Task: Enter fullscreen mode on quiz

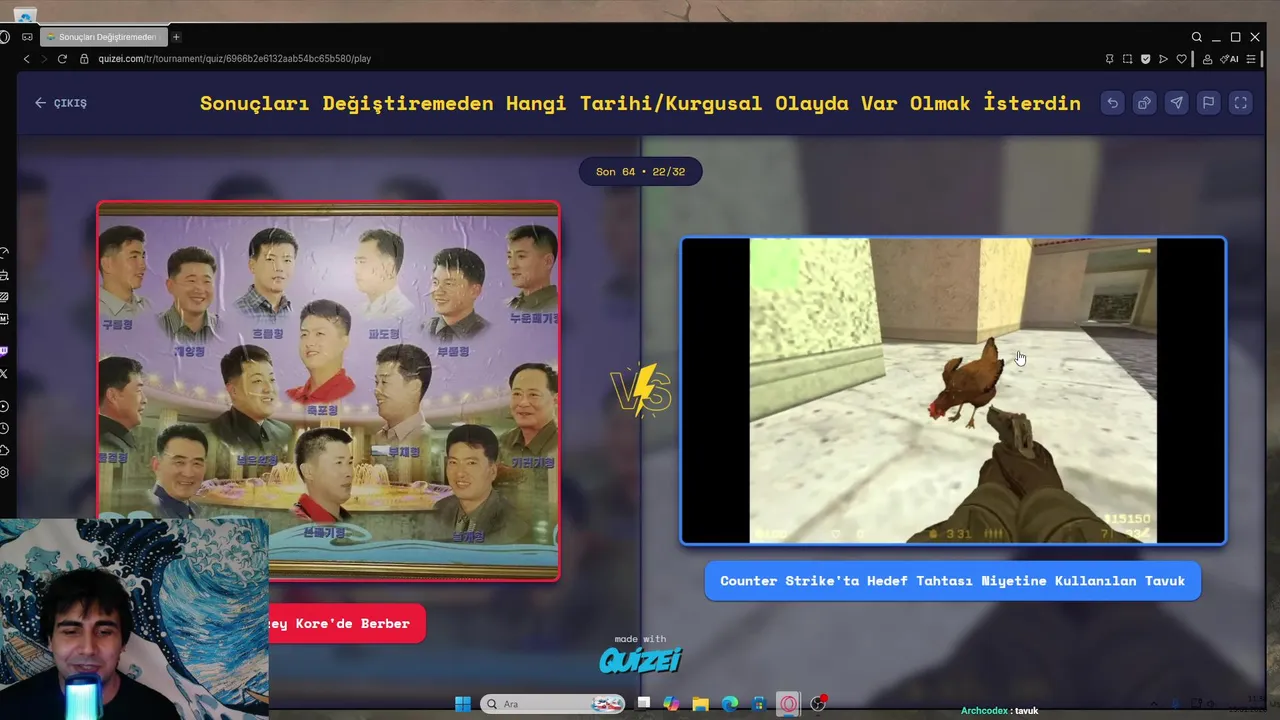Action: [1240, 103]
